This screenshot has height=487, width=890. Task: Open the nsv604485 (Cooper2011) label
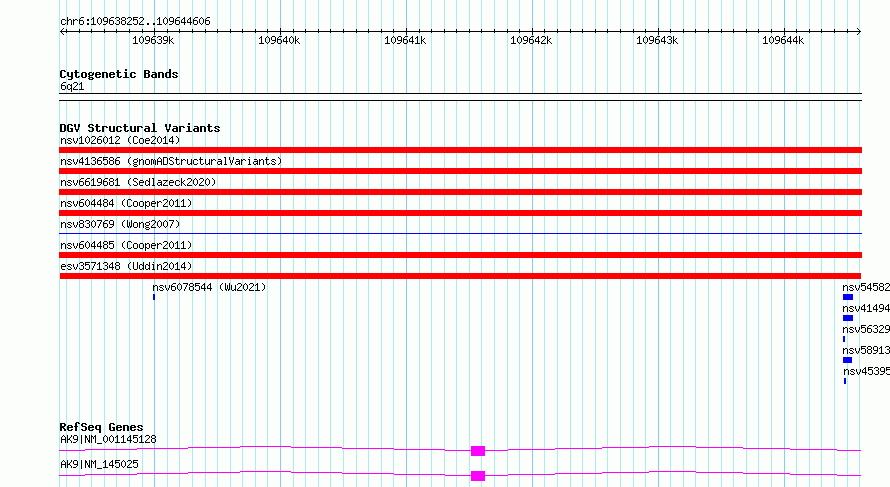coord(126,245)
